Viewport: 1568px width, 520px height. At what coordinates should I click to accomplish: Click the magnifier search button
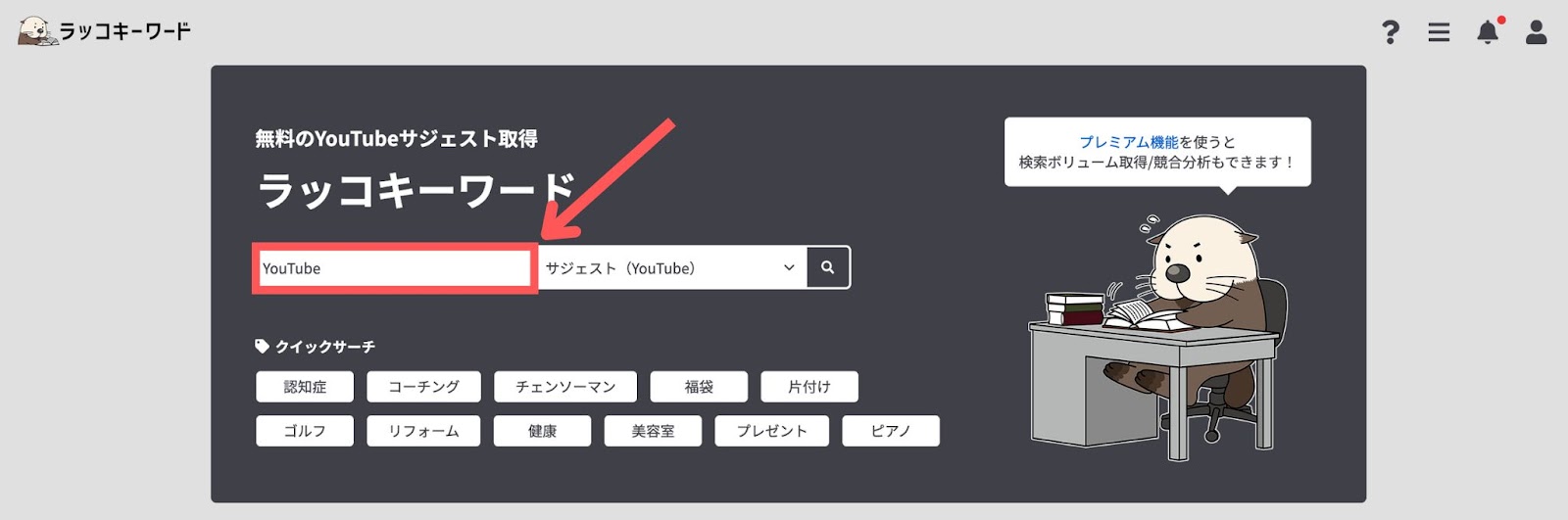coord(828,267)
